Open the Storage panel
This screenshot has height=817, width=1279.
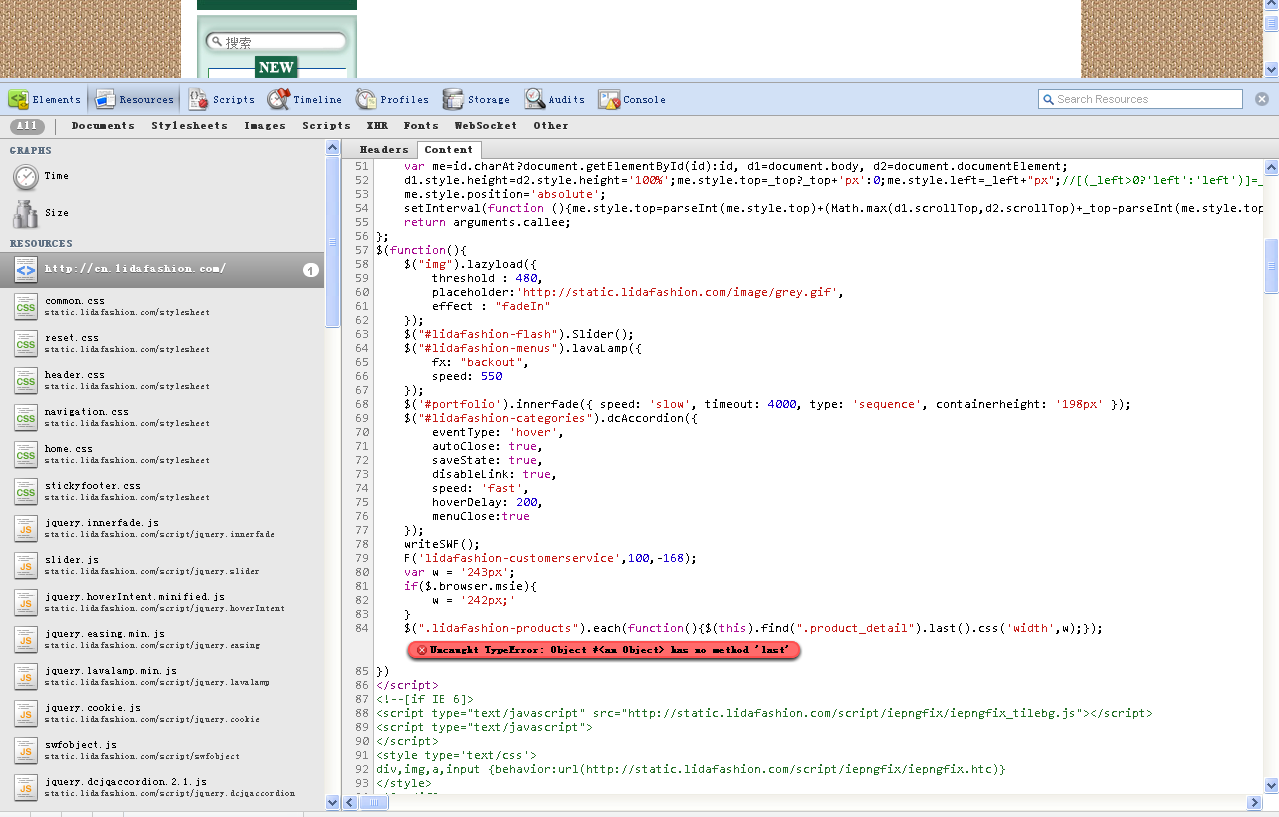[x=477, y=99]
